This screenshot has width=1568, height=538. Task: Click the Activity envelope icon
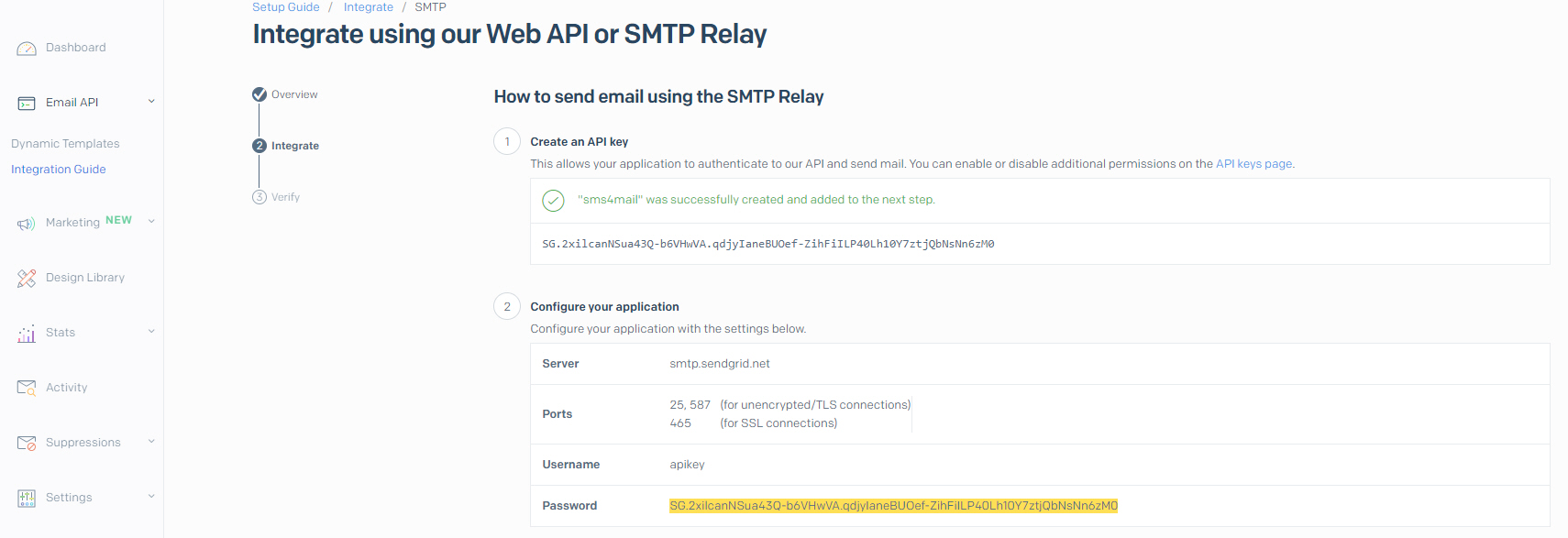coord(27,389)
